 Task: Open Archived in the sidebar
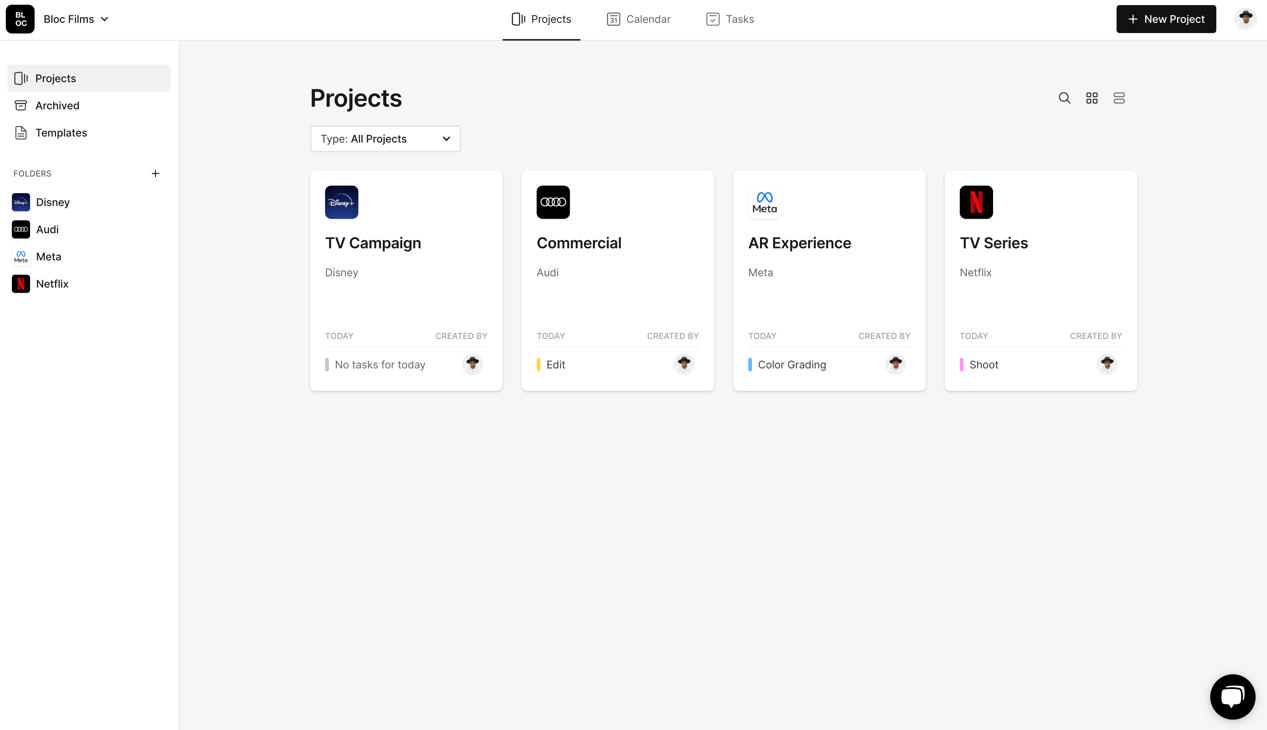click(57, 105)
